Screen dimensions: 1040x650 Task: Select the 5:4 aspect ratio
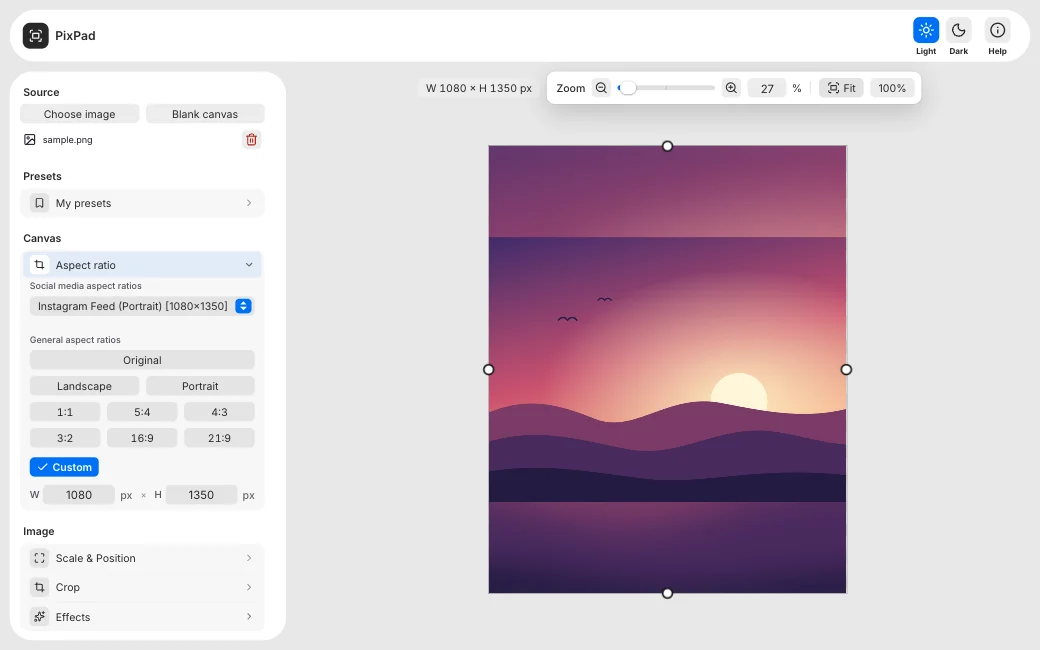[142, 412]
